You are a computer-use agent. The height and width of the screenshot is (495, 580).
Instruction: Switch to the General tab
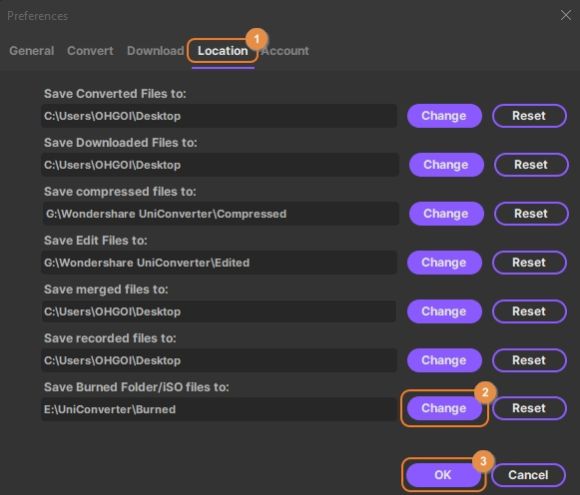pos(31,51)
